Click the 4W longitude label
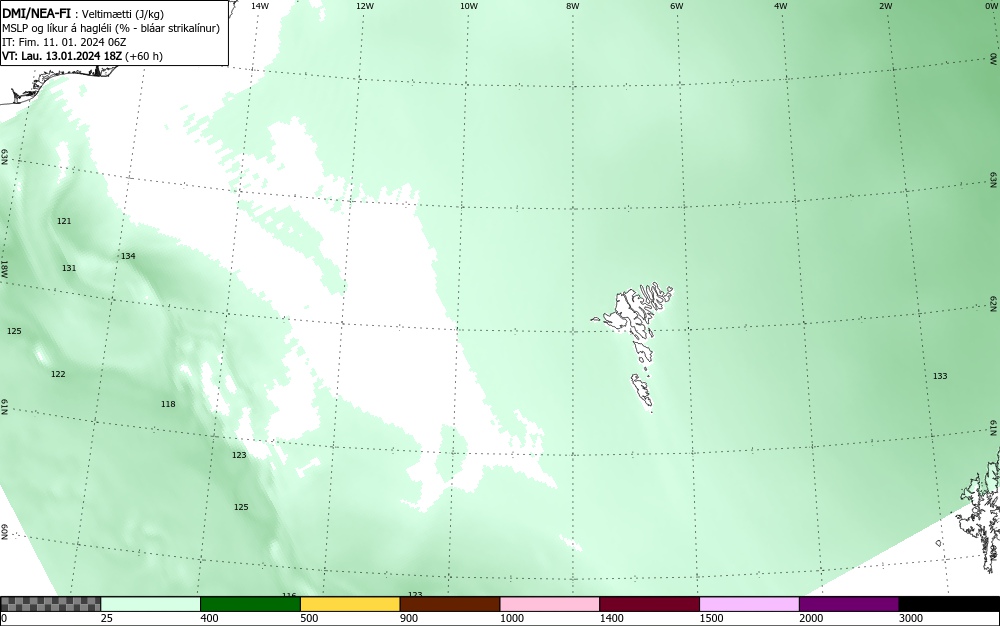This screenshot has width=1000, height=626. [781, 6]
